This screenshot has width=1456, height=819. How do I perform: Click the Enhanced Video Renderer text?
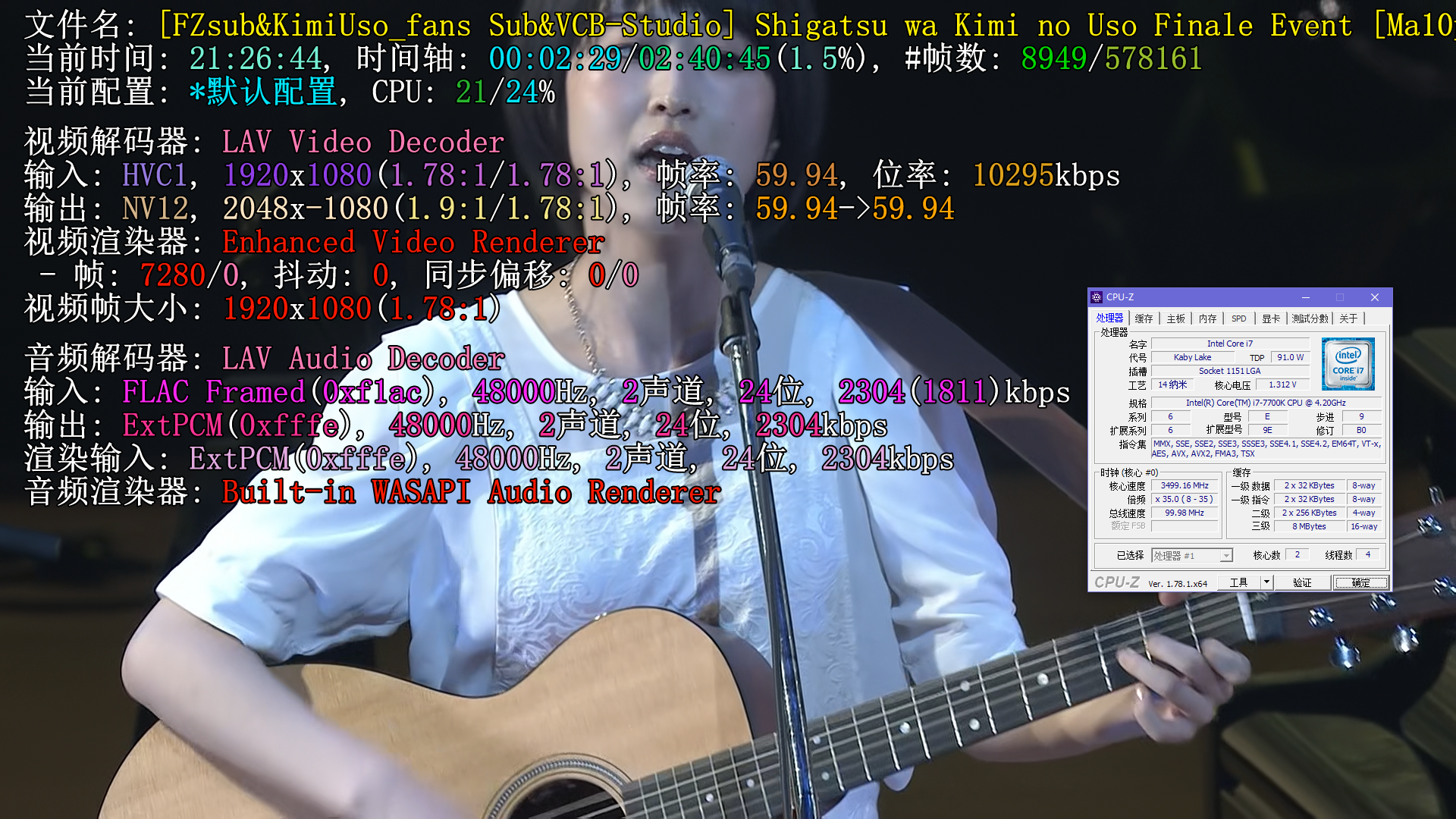point(413,242)
